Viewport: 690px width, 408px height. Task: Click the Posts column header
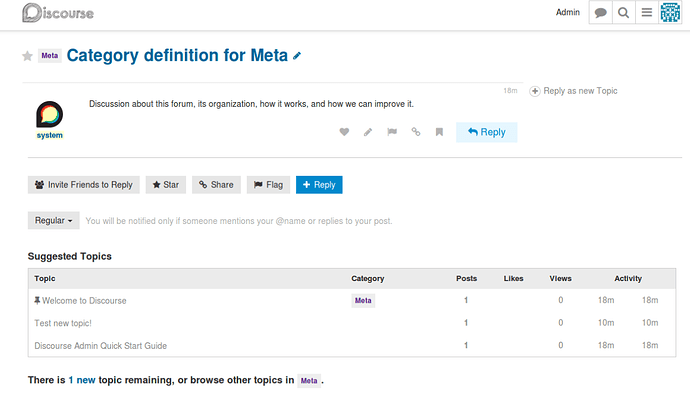point(466,278)
